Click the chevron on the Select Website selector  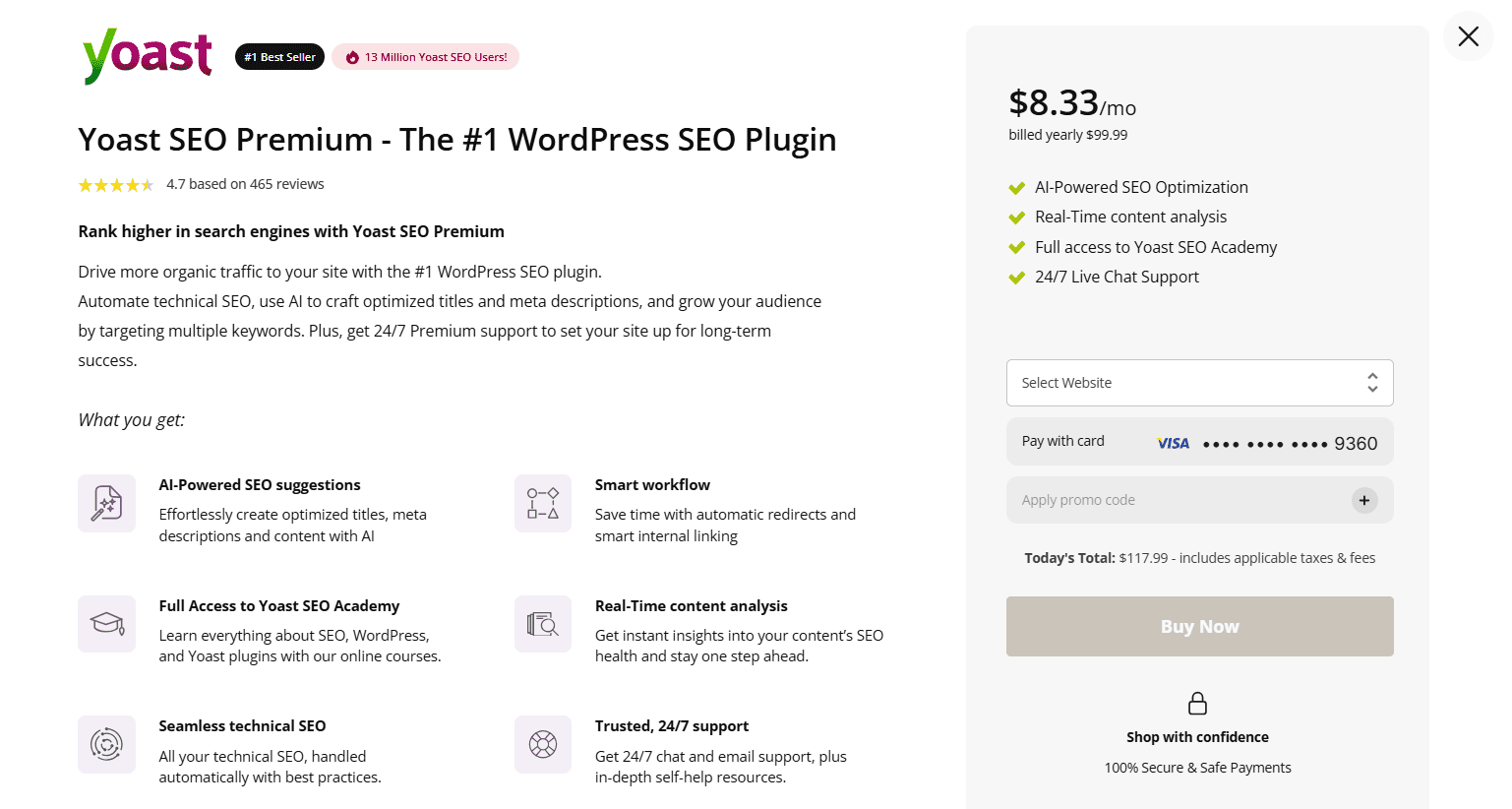point(1371,382)
